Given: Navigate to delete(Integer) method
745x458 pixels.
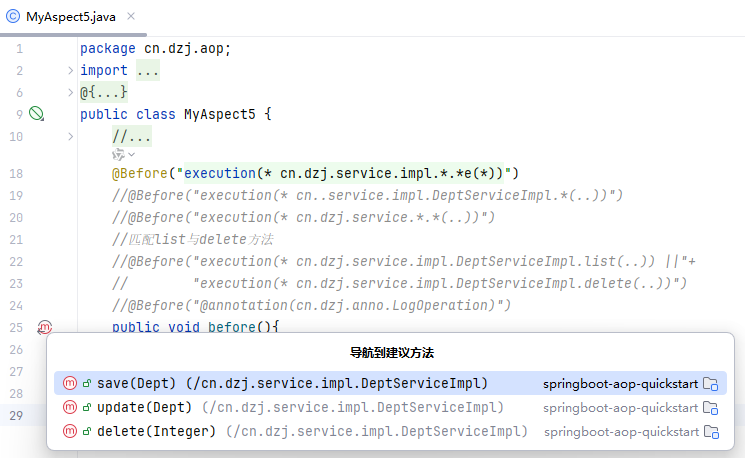Looking at the screenshot, I should click(x=310, y=431).
